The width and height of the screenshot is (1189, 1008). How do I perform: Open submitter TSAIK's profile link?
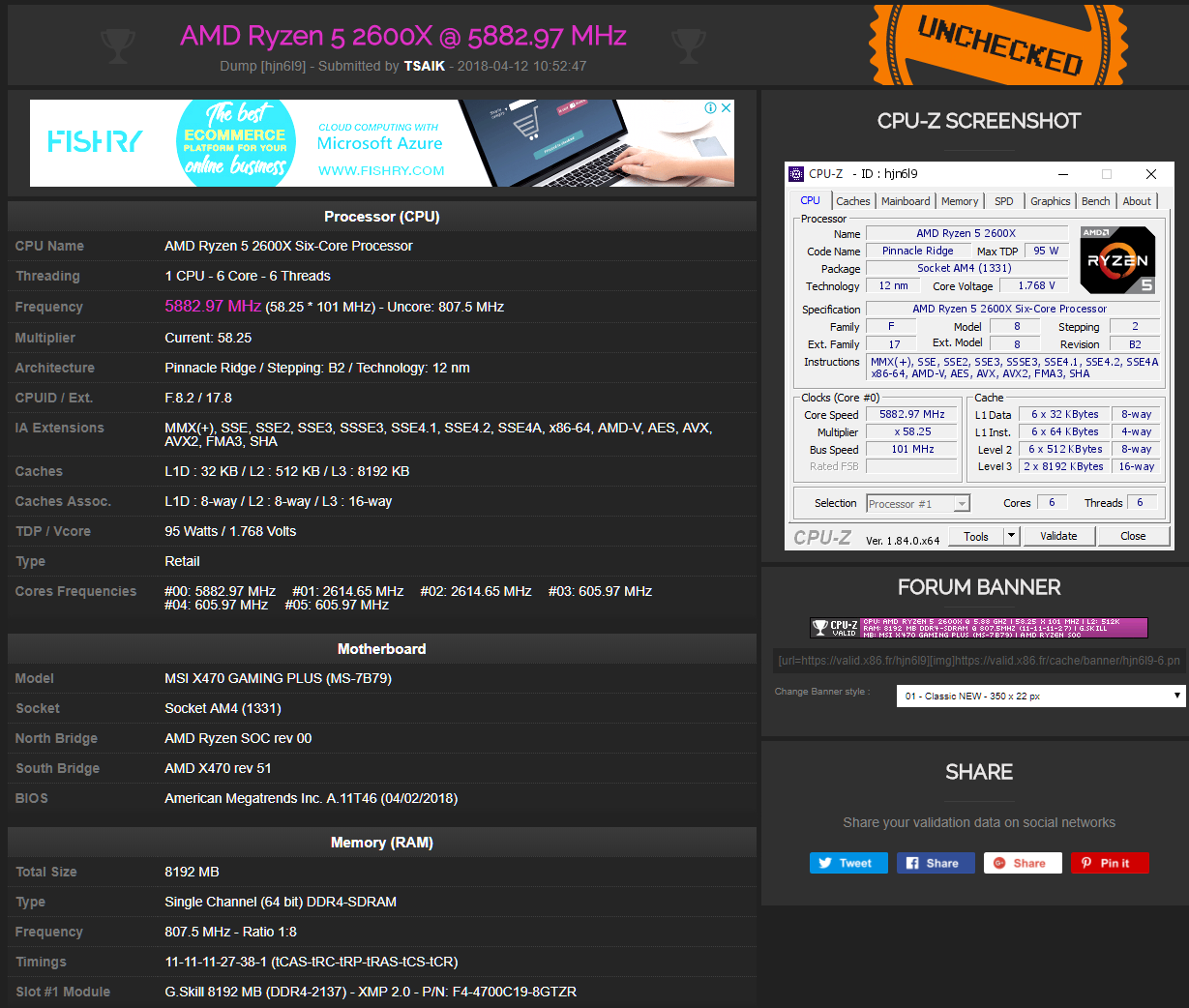(x=424, y=66)
